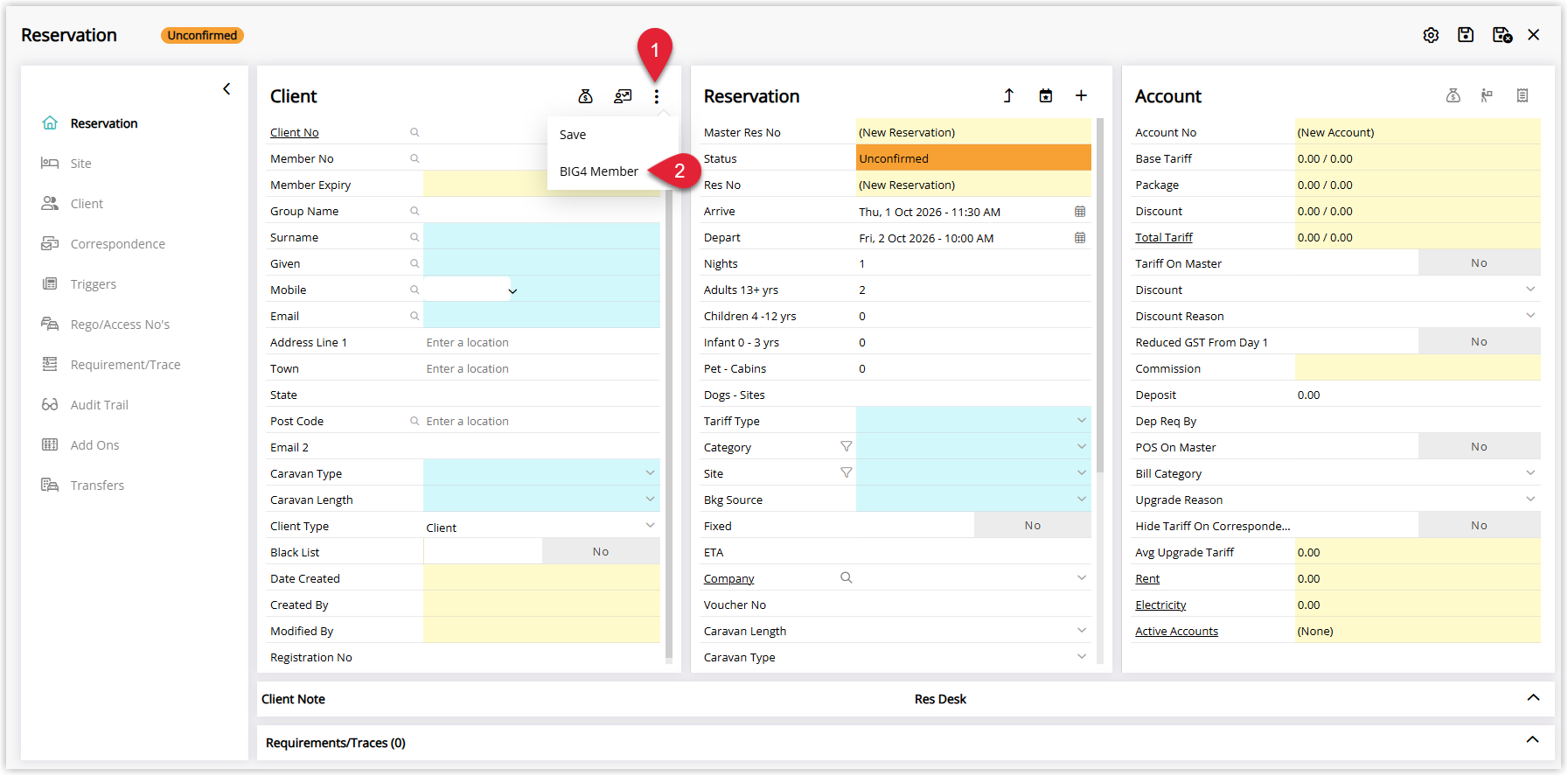The width and height of the screenshot is (1568, 776).
Task: Click the plus icon in Reservation panel
Action: (x=1081, y=96)
